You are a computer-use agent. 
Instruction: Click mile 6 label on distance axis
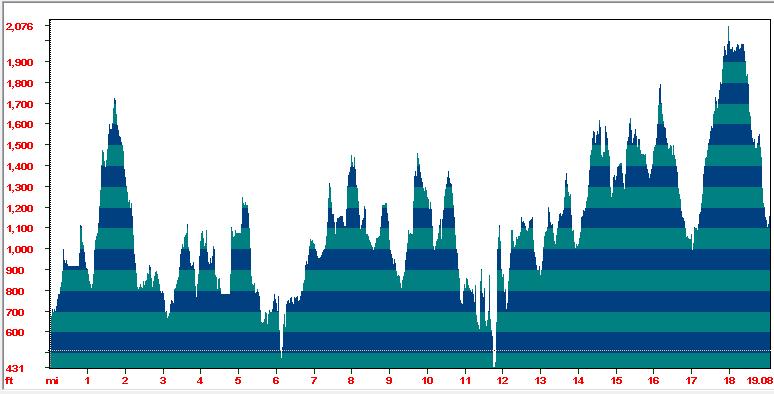276,381
